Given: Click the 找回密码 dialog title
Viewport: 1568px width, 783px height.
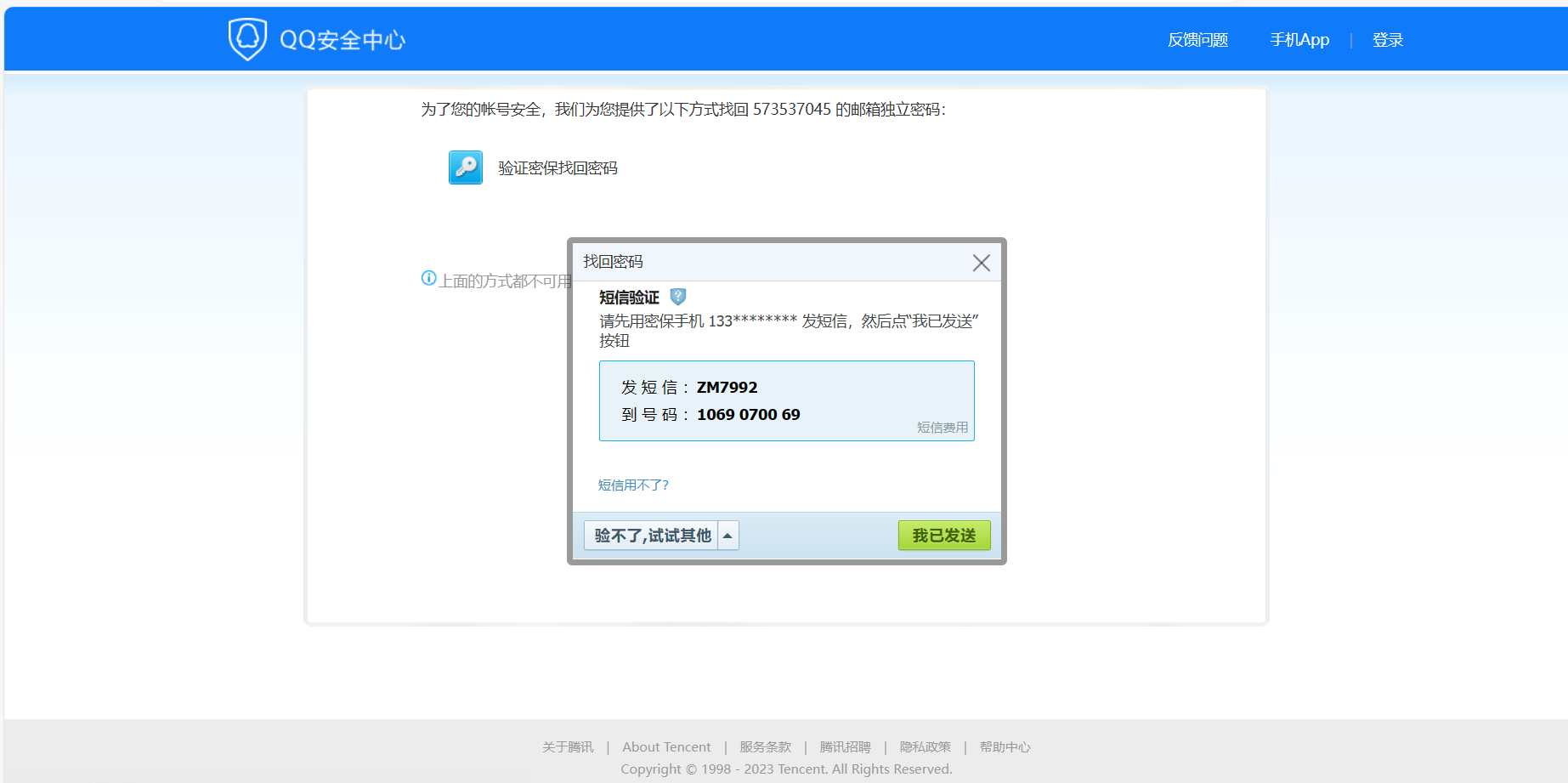Looking at the screenshot, I should tap(613, 262).
